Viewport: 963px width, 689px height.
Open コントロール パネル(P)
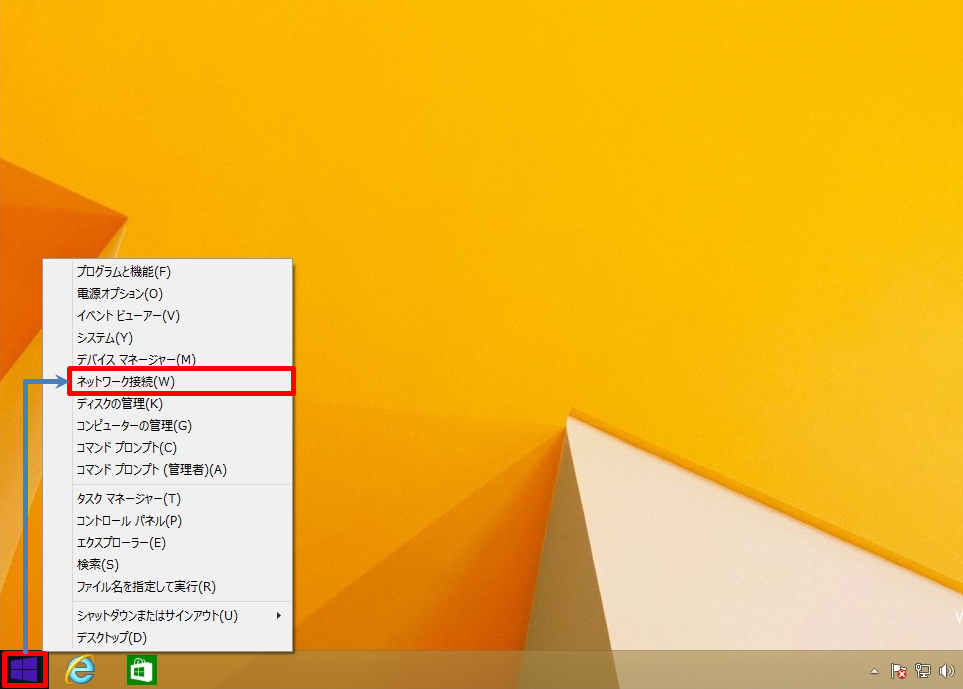tap(168, 521)
